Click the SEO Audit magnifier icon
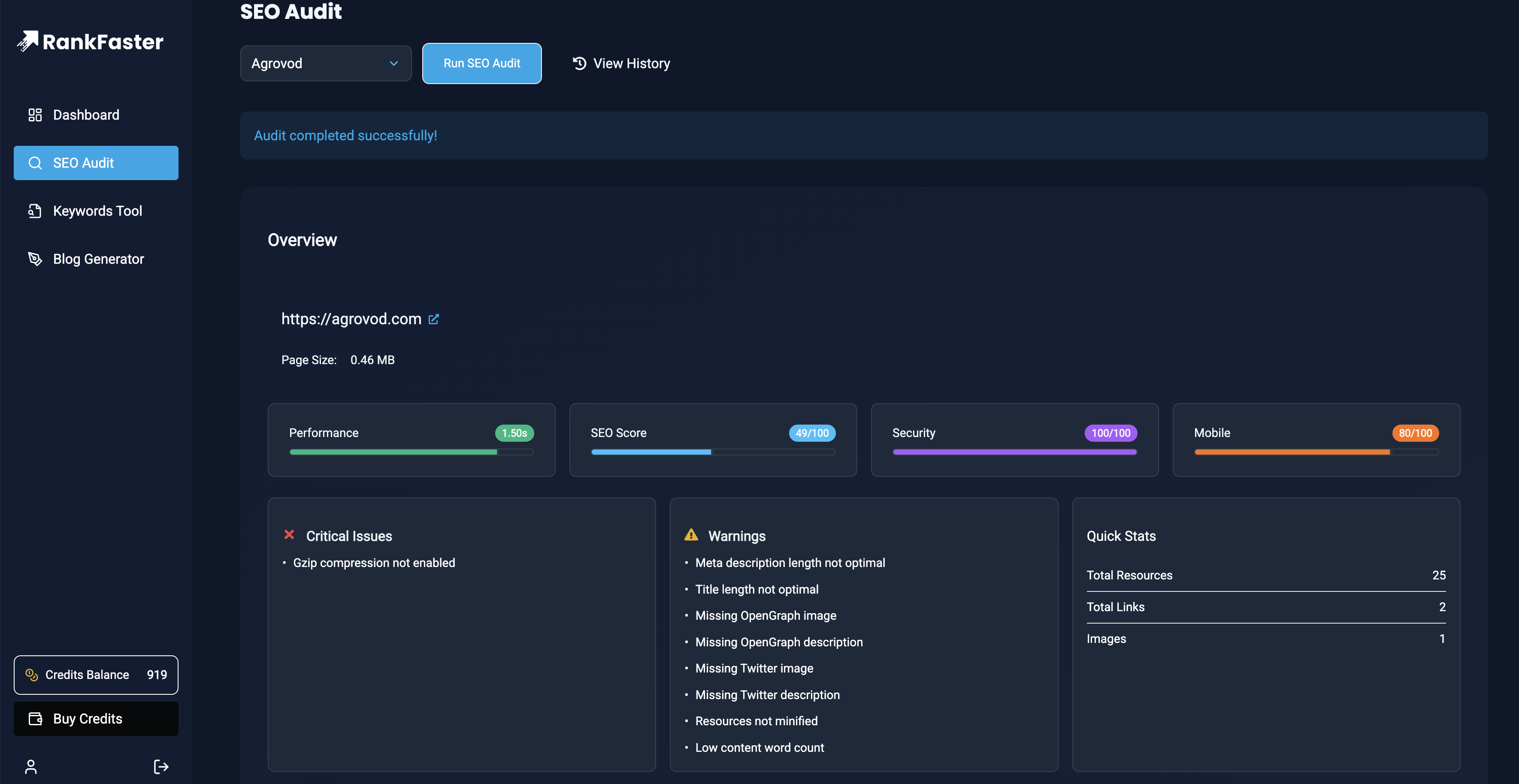Image resolution: width=1519 pixels, height=784 pixels. tap(35, 163)
